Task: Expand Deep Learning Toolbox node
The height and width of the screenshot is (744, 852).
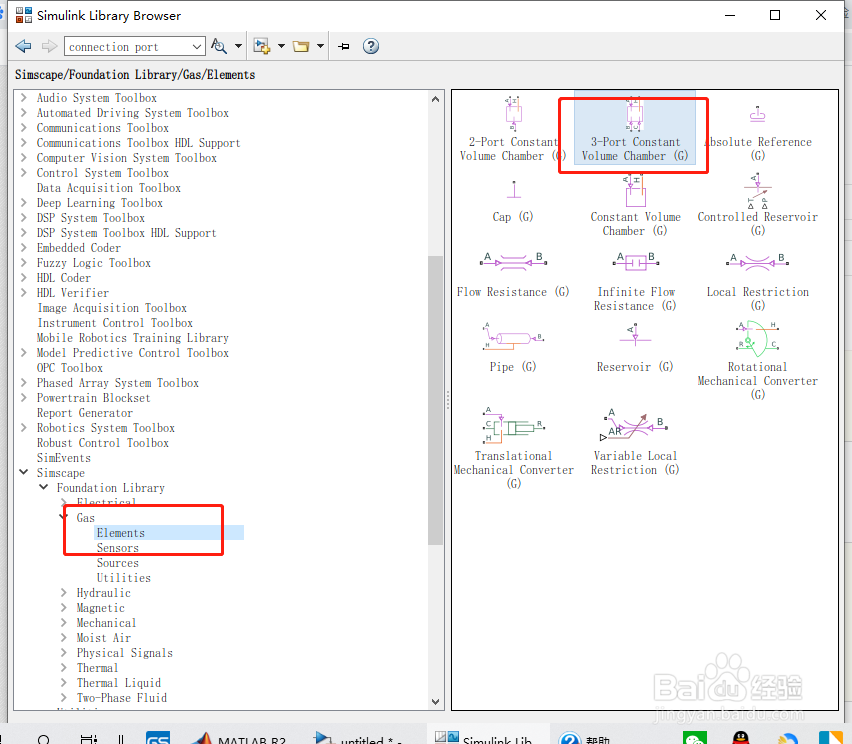Action: [x=23, y=203]
